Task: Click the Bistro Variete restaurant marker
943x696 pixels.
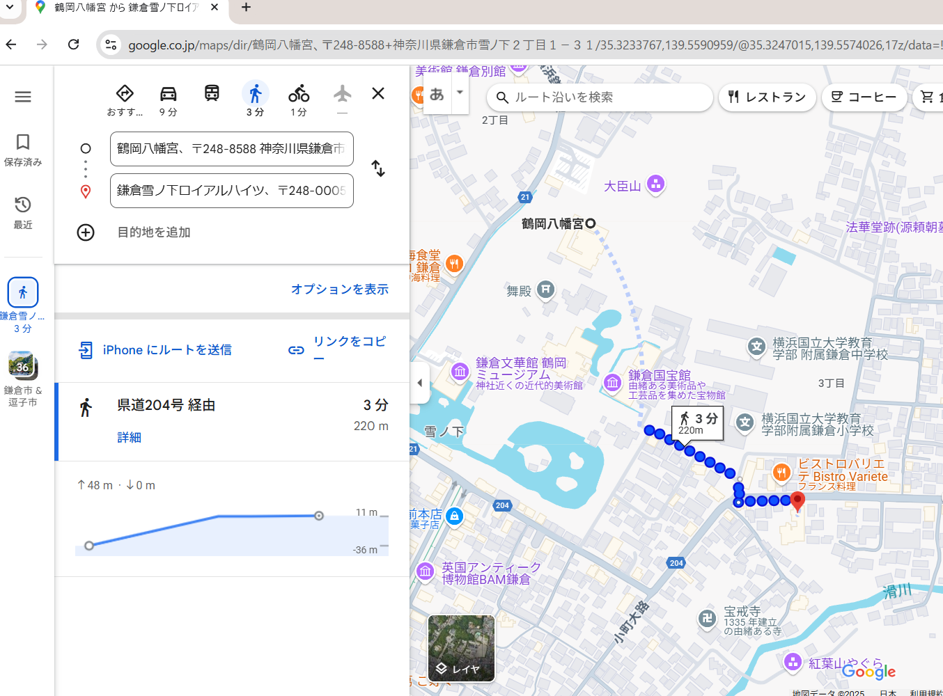Action: click(x=781, y=473)
